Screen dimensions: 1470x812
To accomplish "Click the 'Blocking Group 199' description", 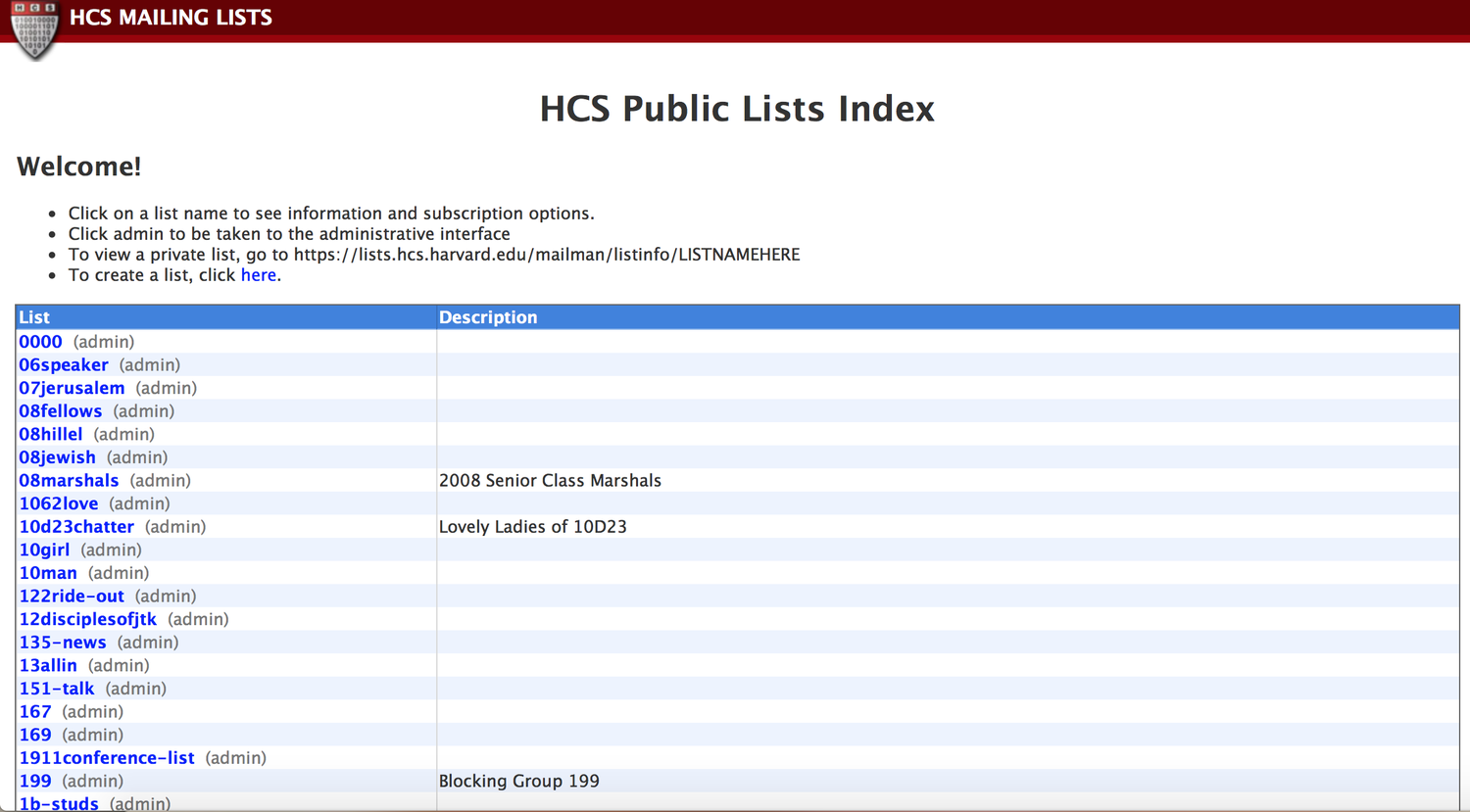I will 519,782.
